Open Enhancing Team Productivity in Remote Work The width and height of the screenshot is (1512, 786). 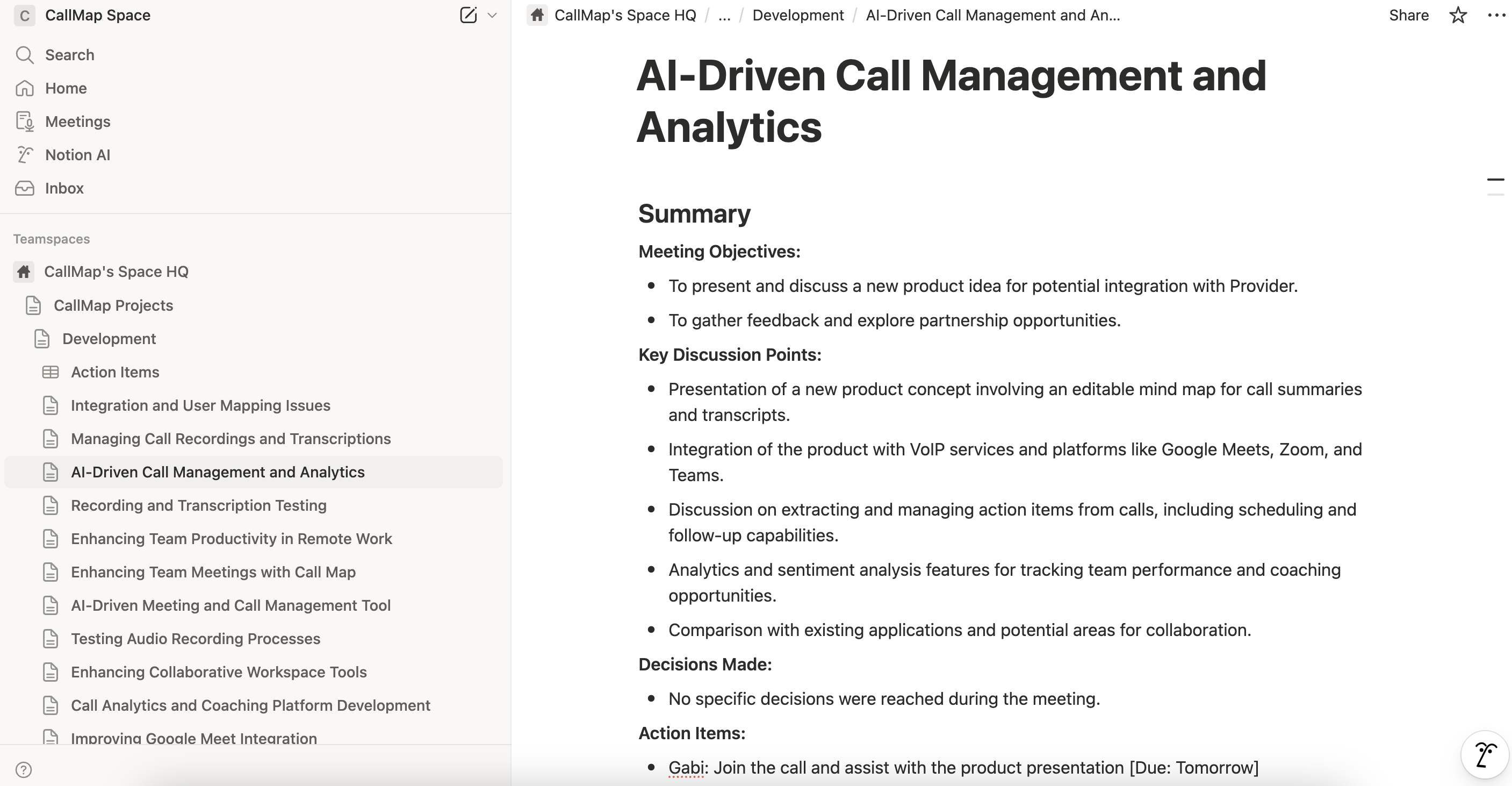point(231,539)
